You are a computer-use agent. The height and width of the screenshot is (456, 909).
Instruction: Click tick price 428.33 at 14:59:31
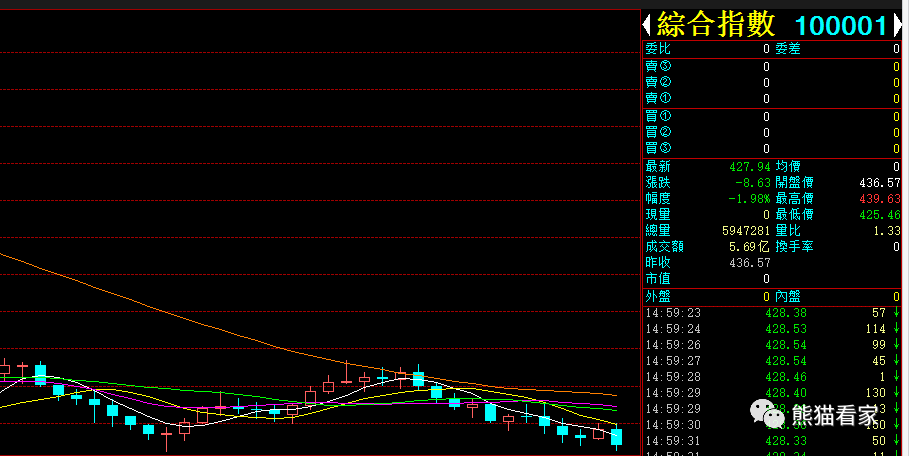point(786,441)
